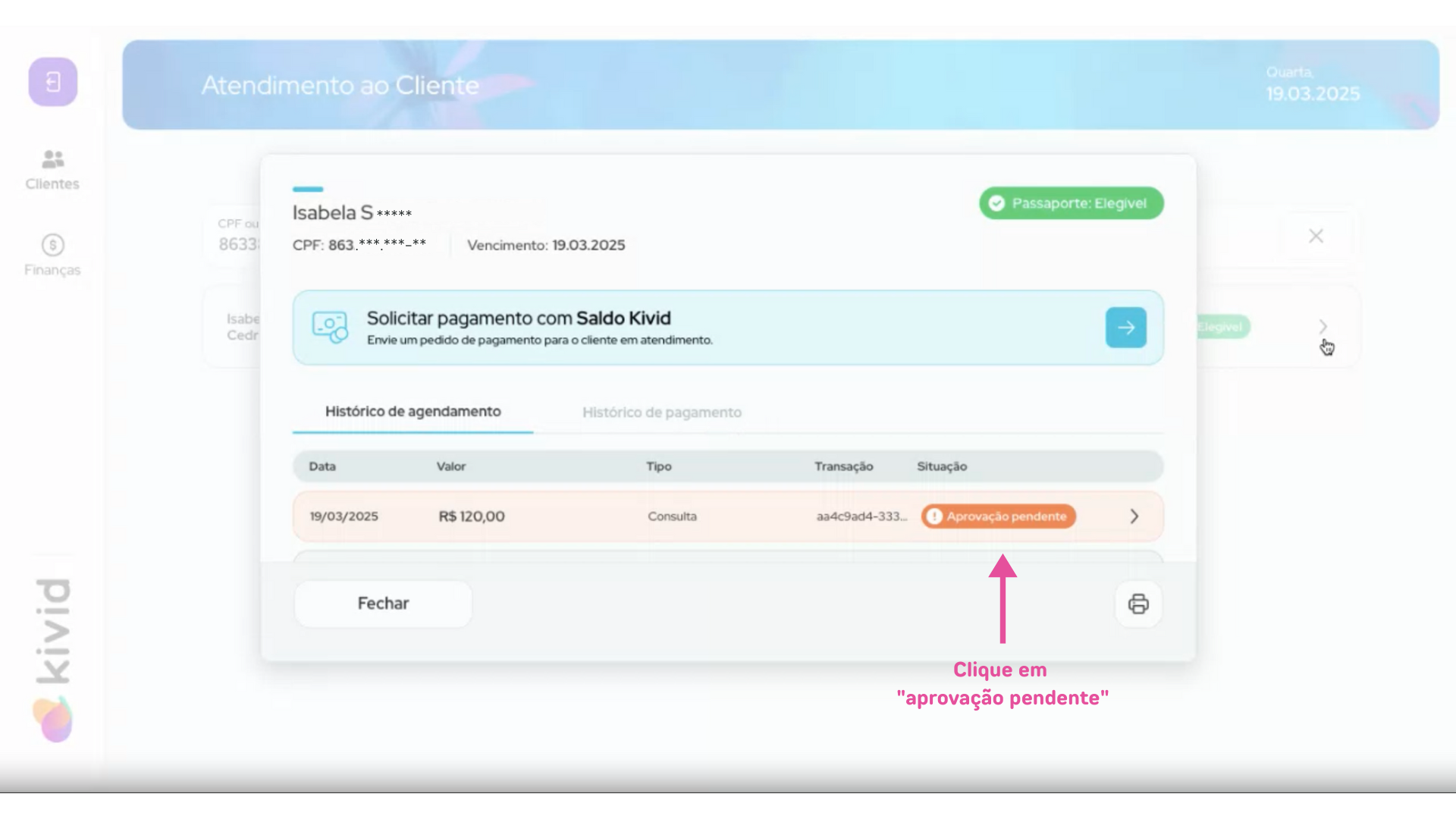Click the print icon button
1456x819 pixels.
pos(1138,604)
